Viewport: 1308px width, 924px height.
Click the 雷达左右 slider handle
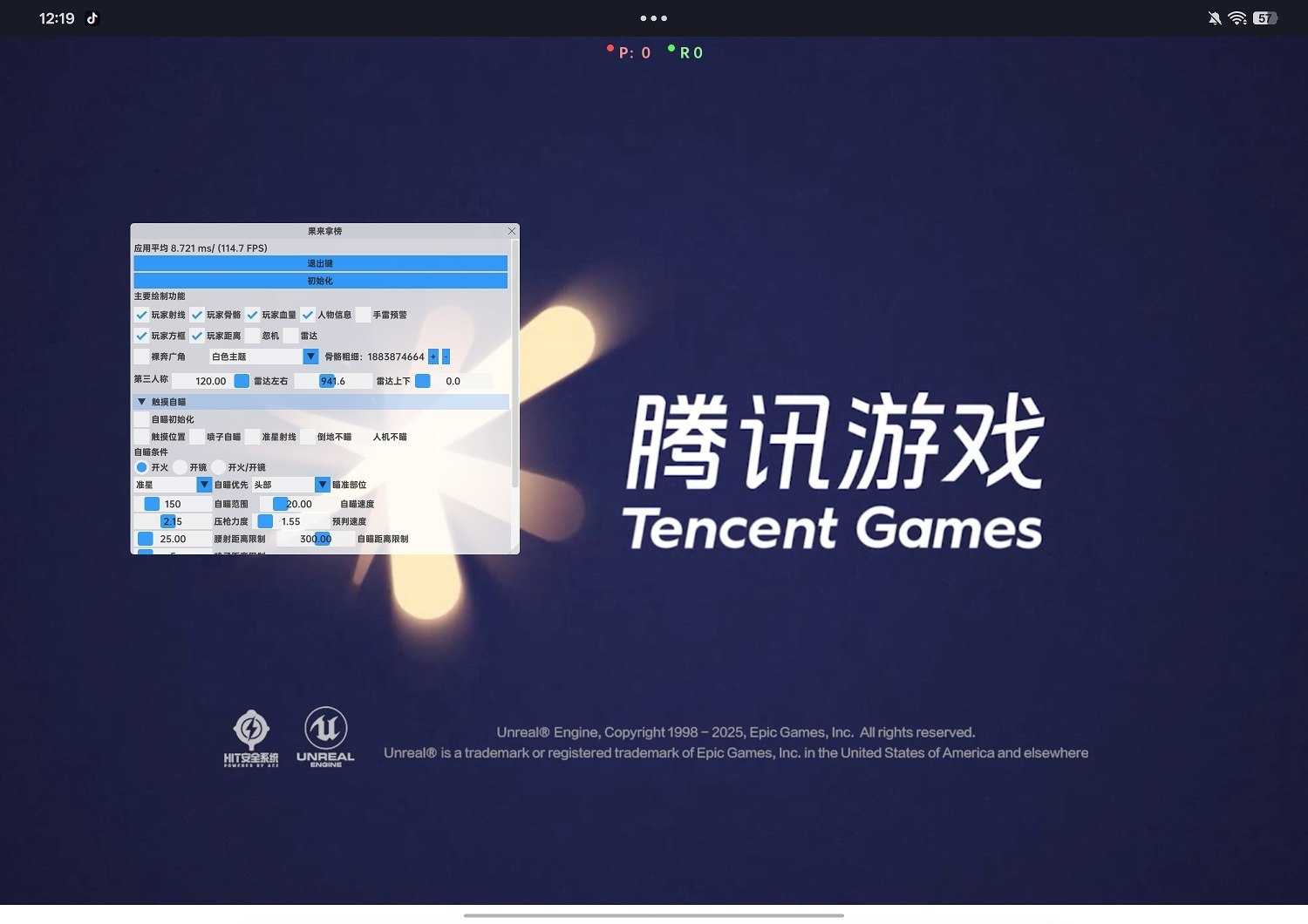point(328,381)
